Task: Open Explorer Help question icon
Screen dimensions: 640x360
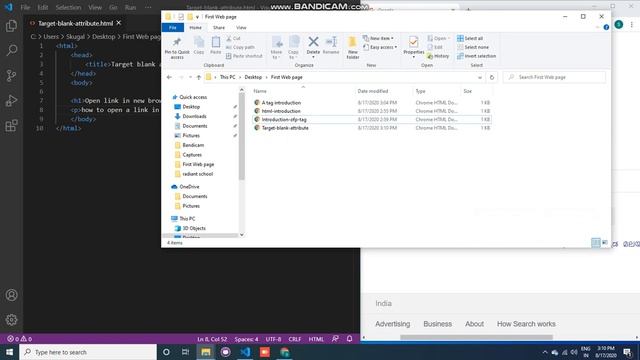Action: (x=606, y=27)
